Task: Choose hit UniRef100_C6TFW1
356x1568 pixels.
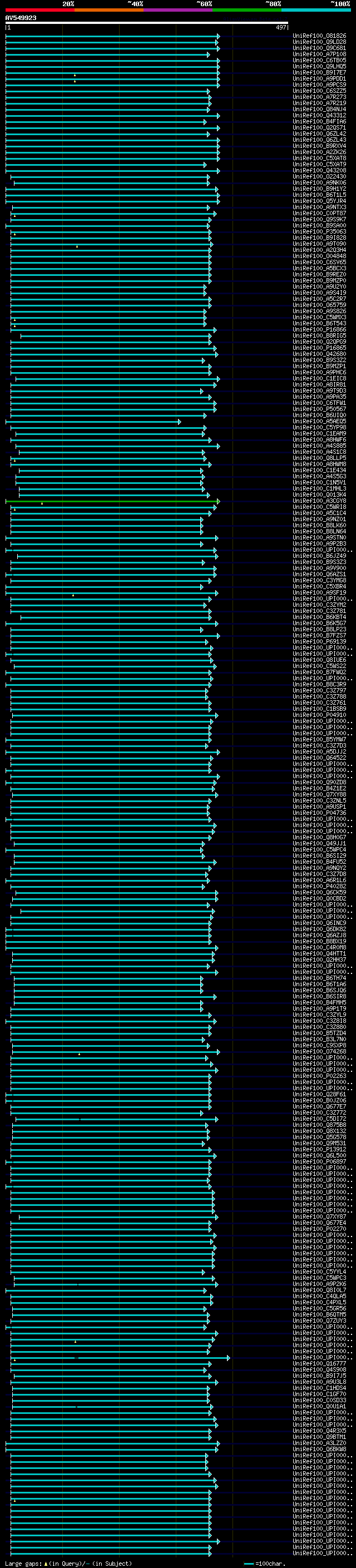Action: [319, 403]
